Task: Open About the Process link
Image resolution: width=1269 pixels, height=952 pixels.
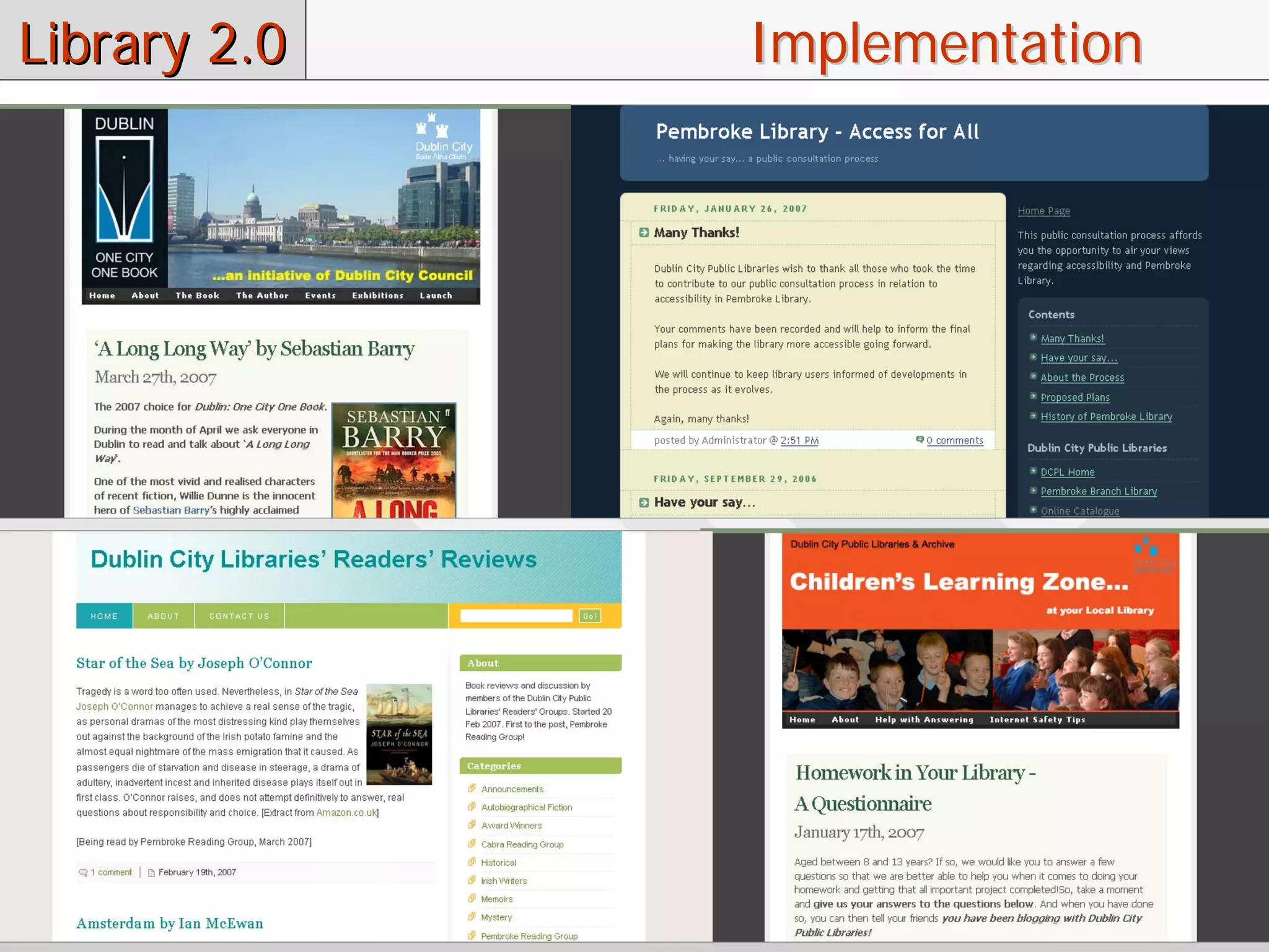Action: pos(1082,377)
